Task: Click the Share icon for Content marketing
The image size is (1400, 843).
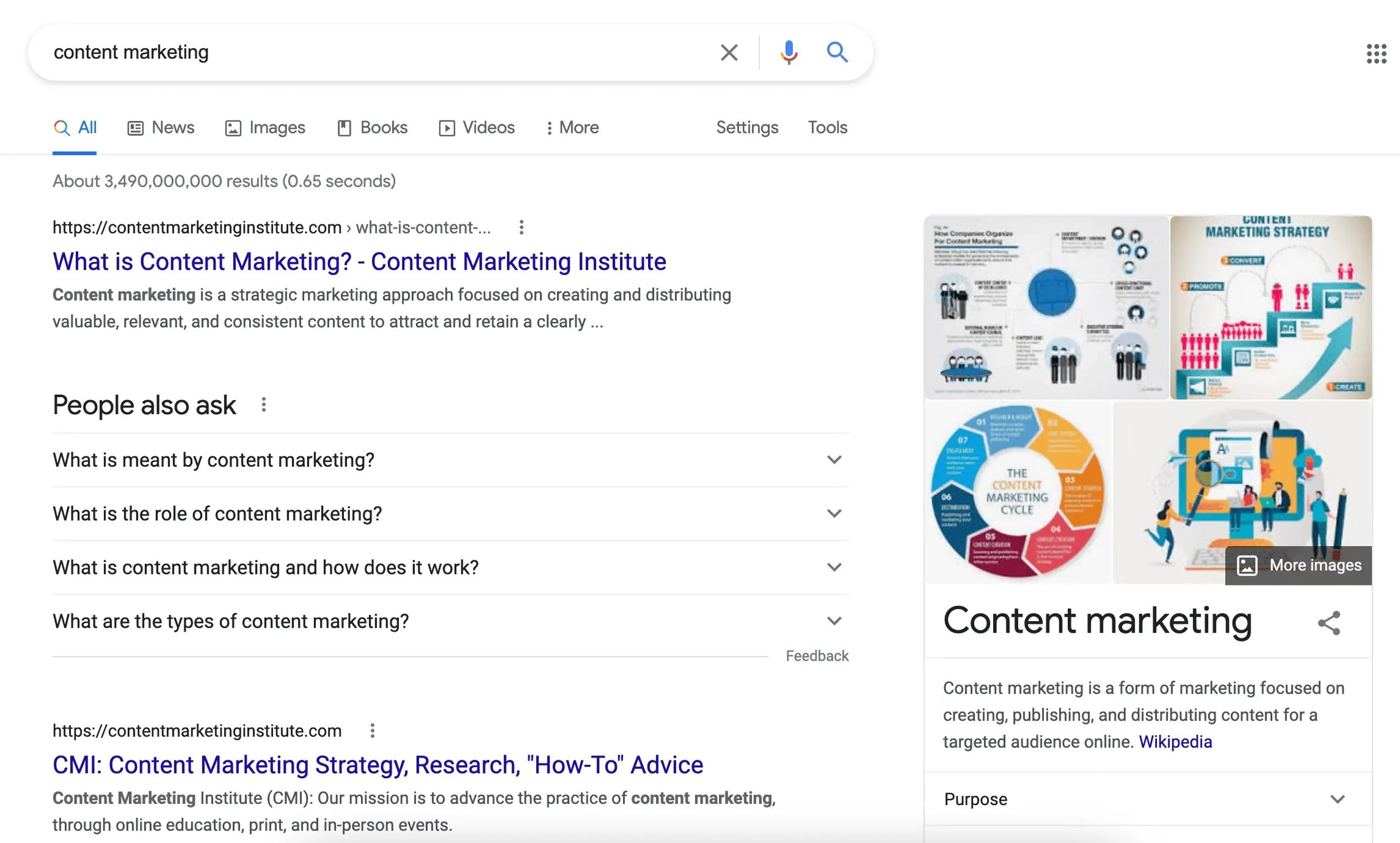Action: click(x=1330, y=621)
